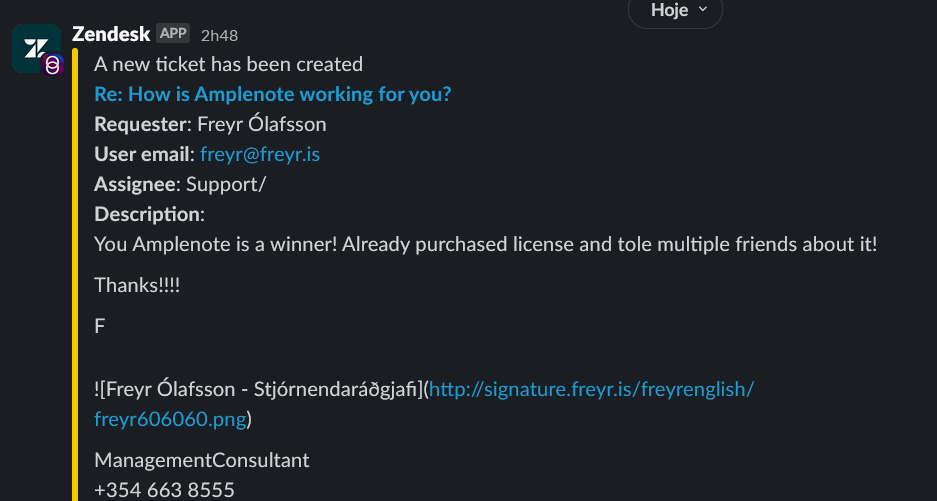Click the Description label
The image size is (937, 501).
[x=149, y=214]
